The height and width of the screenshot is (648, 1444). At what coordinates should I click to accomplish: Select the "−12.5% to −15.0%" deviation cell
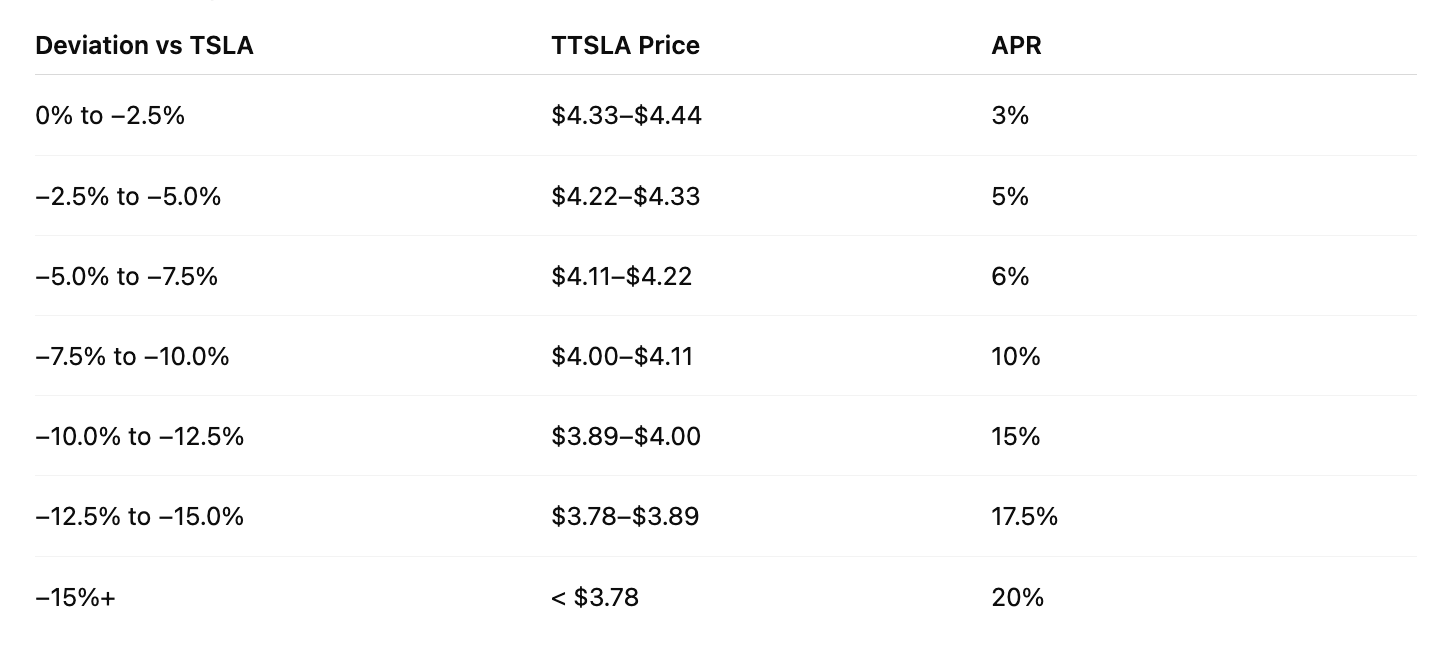pyautogui.click(x=139, y=516)
